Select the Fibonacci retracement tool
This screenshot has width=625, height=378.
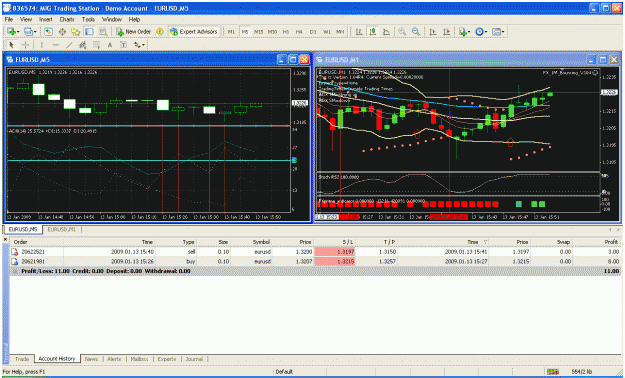pos(96,45)
